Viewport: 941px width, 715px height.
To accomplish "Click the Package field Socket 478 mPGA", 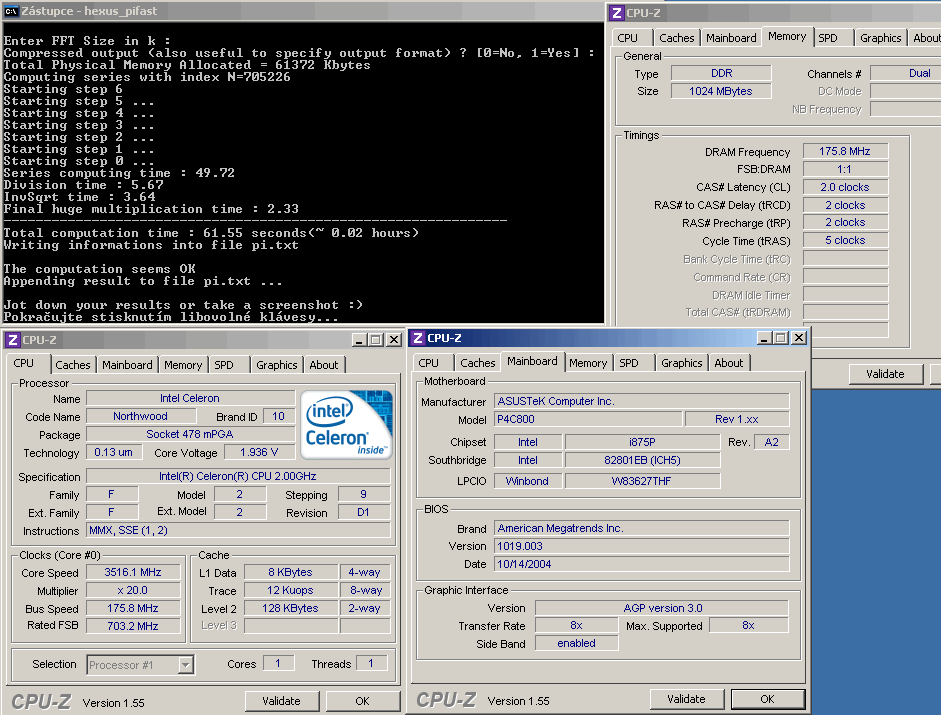I will pos(190,435).
